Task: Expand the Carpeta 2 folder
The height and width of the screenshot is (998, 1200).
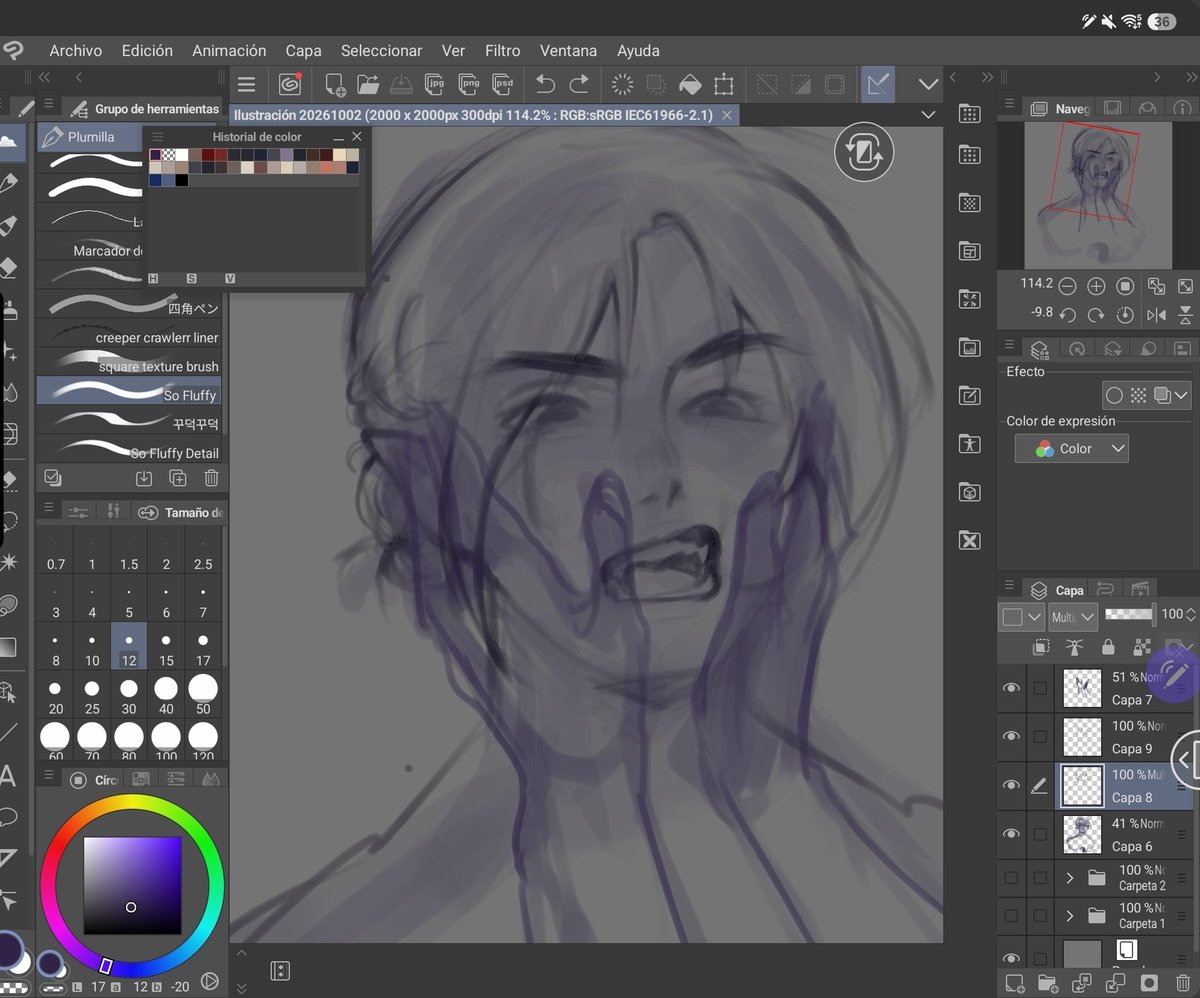Action: click(1069, 878)
